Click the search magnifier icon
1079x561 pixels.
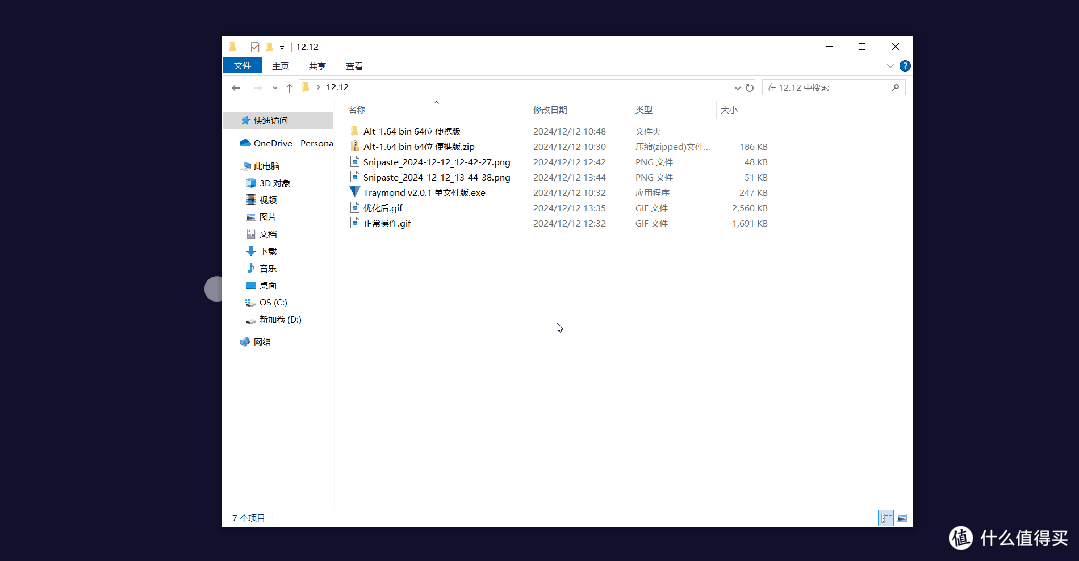point(895,87)
